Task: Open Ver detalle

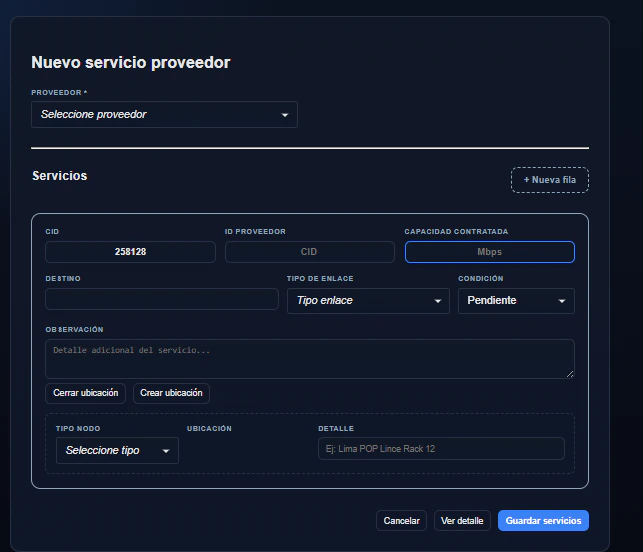Action: coord(462,520)
